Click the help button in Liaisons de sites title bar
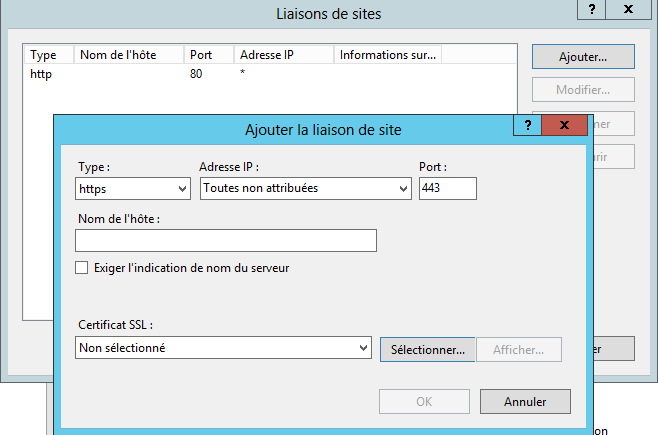 [592, 8]
